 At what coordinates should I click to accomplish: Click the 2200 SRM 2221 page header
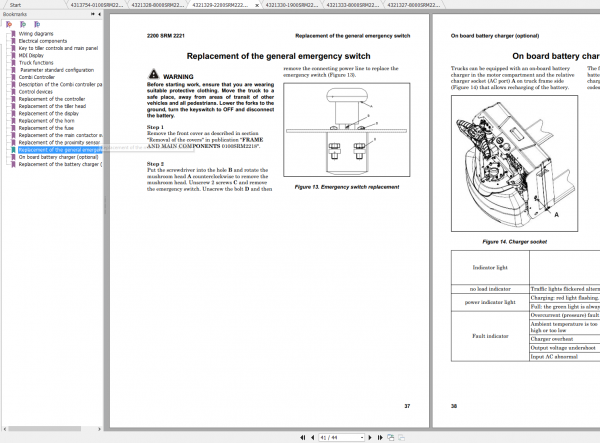tap(166, 36)
